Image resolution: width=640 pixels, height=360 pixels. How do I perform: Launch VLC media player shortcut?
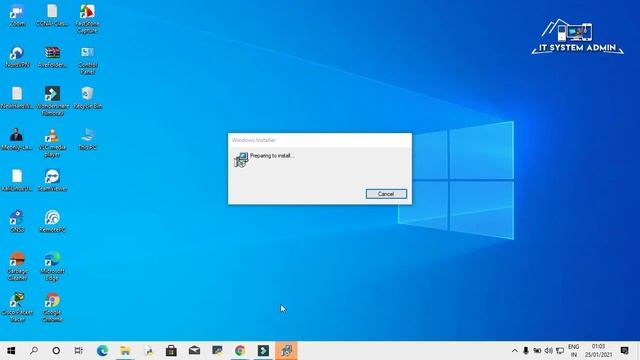click(52, 143)
